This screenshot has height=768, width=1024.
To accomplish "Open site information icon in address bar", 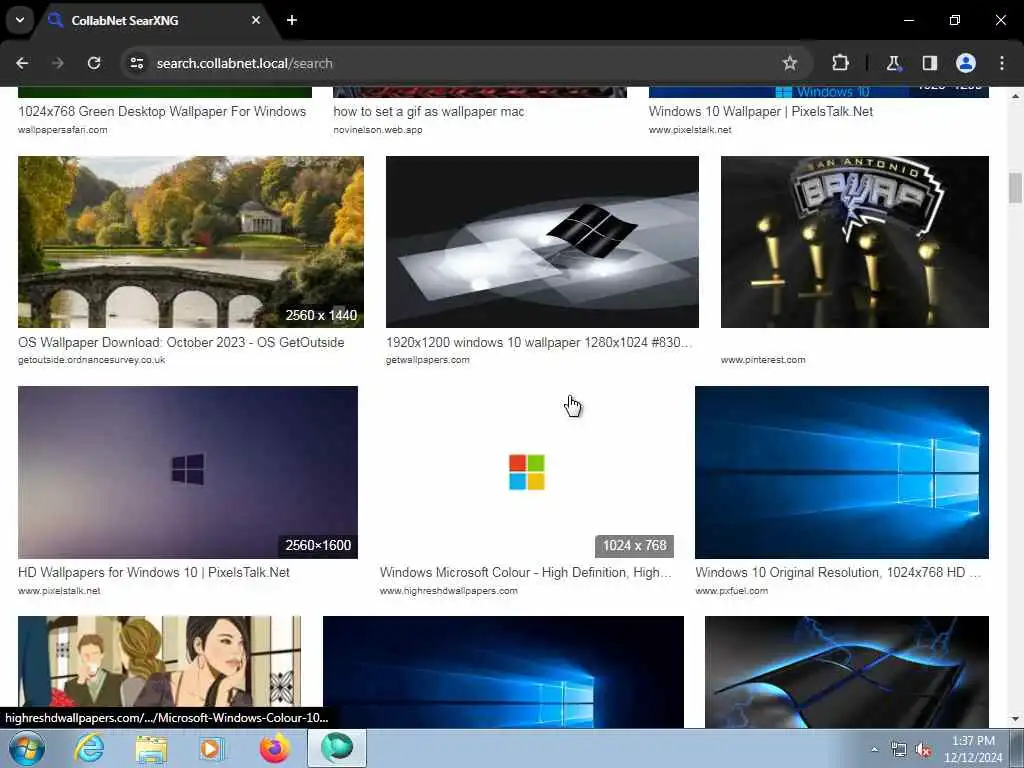I will [x=136, y=63].
